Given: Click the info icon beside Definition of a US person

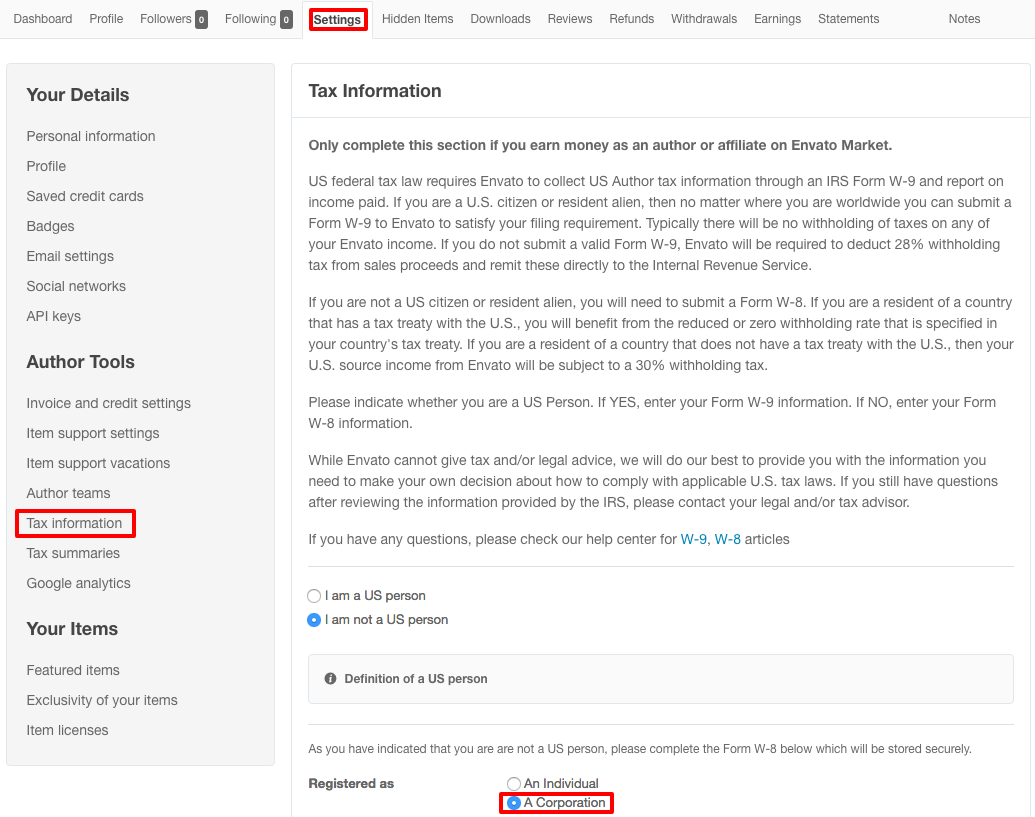Looking at the screenshot, I should [331, 679].
